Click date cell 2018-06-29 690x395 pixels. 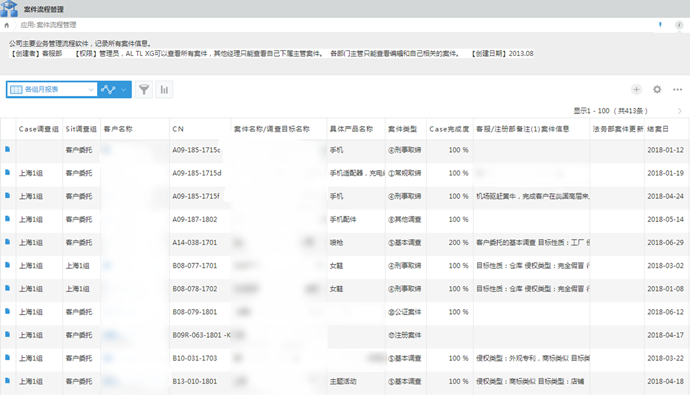665,242
